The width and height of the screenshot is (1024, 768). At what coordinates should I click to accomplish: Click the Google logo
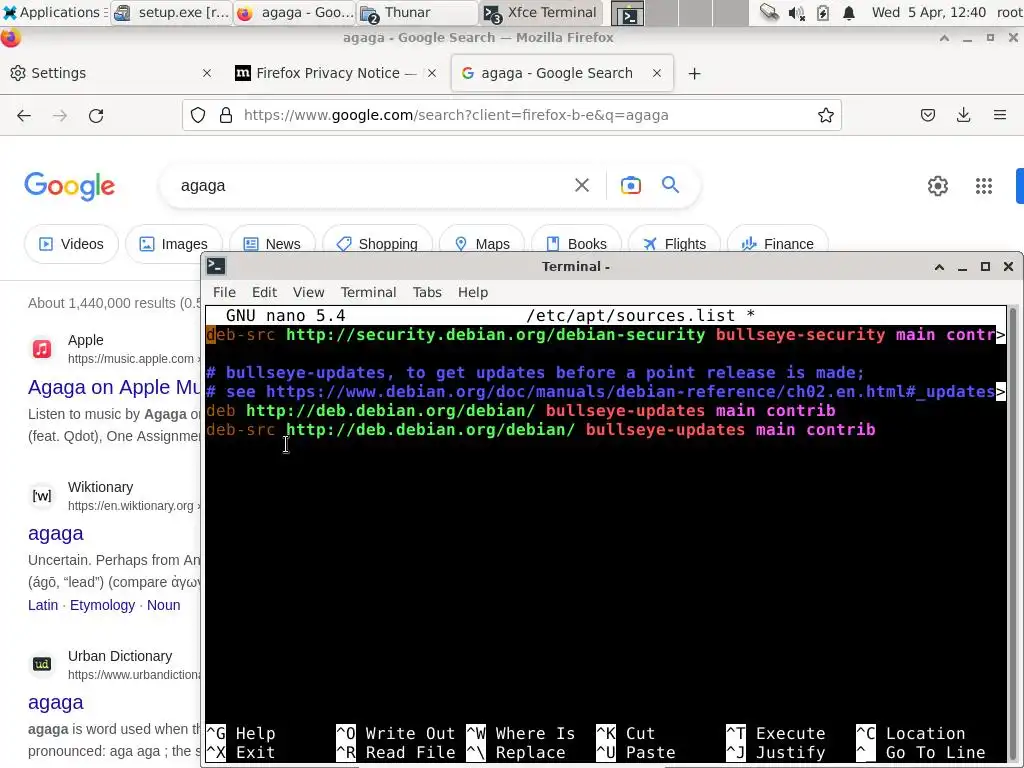point(69,187)
